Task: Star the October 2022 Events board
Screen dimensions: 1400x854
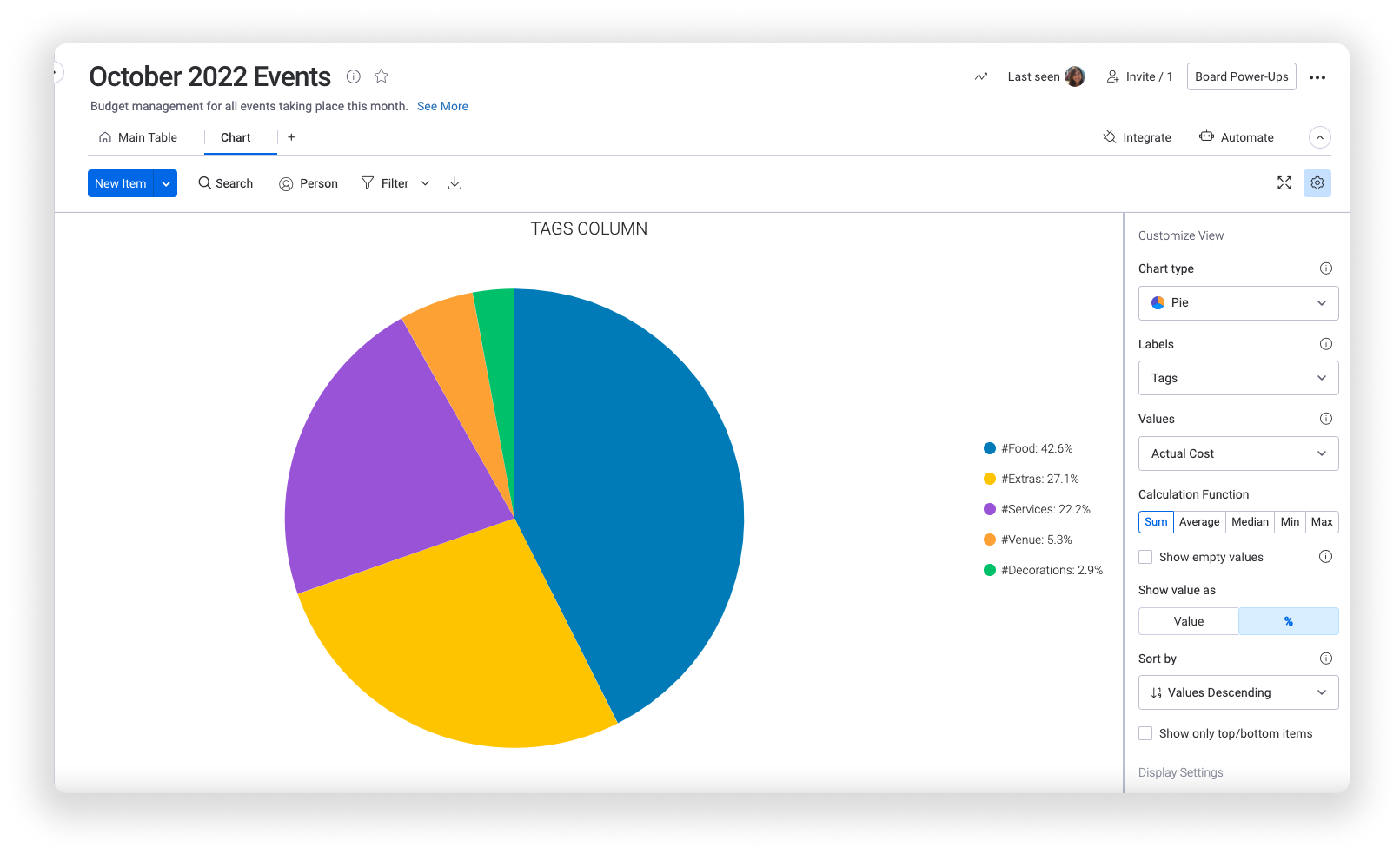Action: (382, 76)
